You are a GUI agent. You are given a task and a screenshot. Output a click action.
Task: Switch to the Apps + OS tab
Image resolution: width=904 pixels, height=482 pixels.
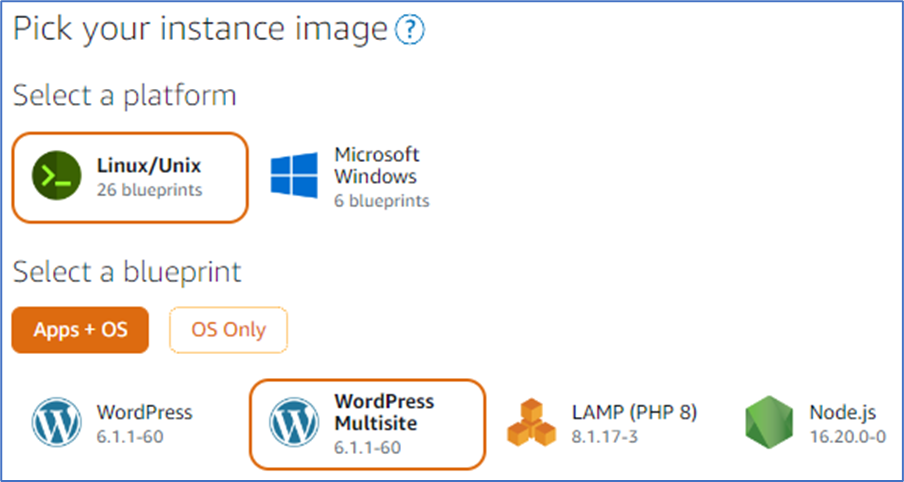80,330
